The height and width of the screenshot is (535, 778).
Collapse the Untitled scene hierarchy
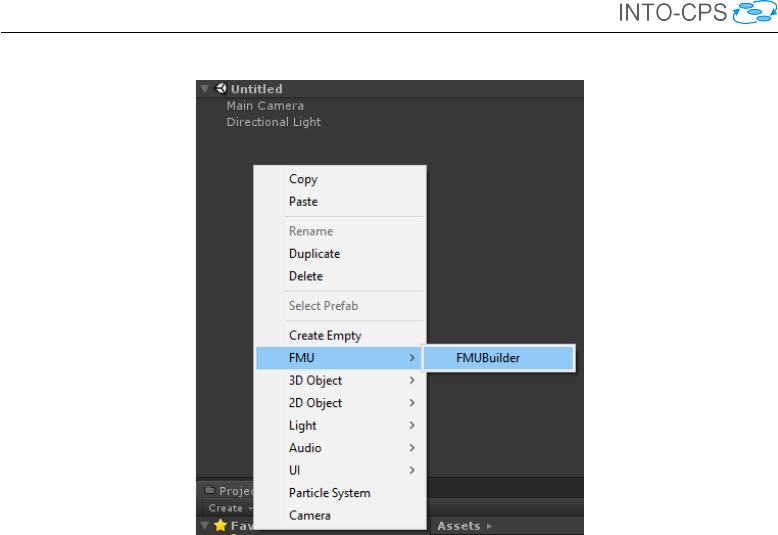point(205,89)
